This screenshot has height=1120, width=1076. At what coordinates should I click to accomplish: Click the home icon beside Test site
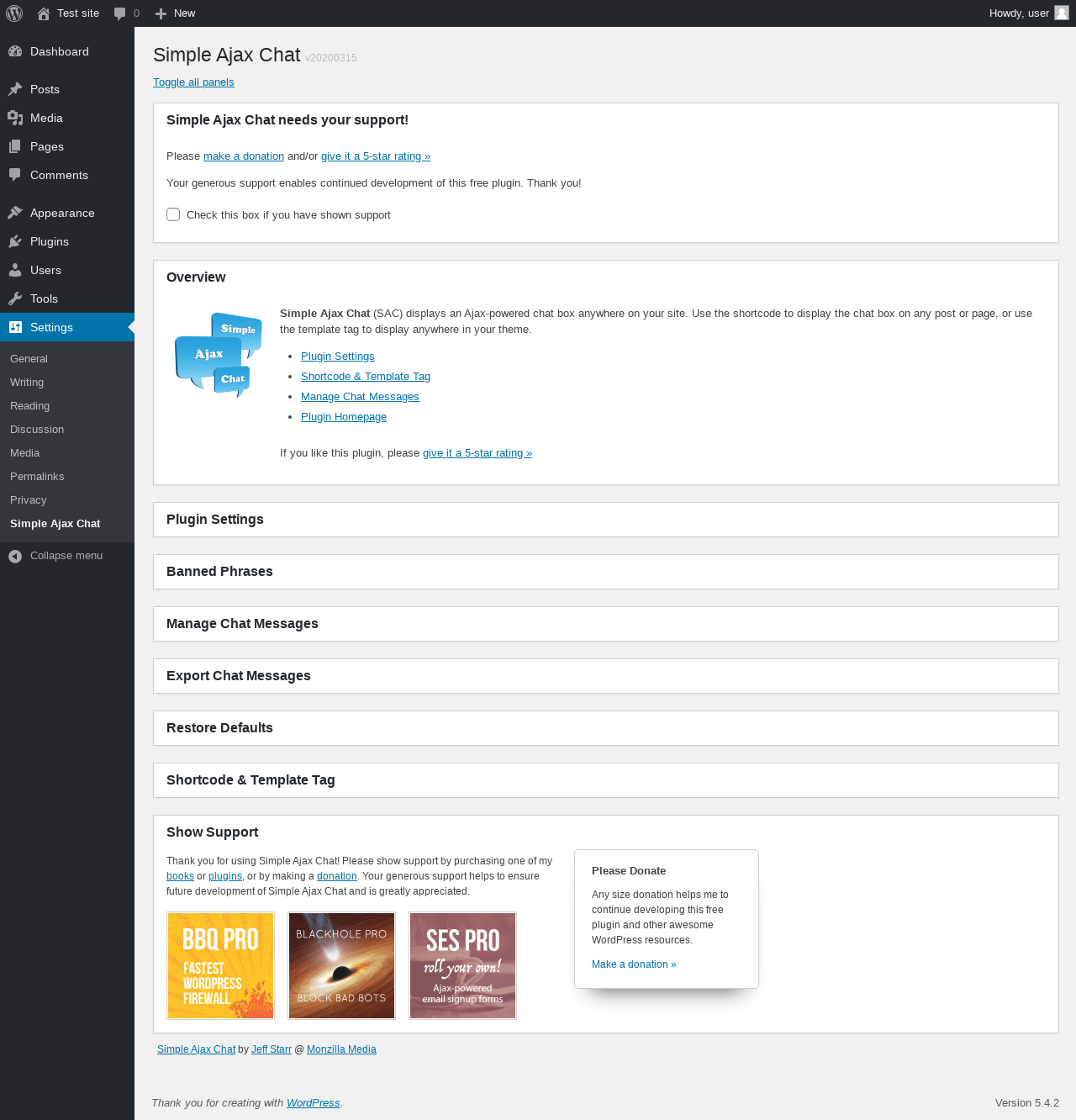tap(44, 13)
